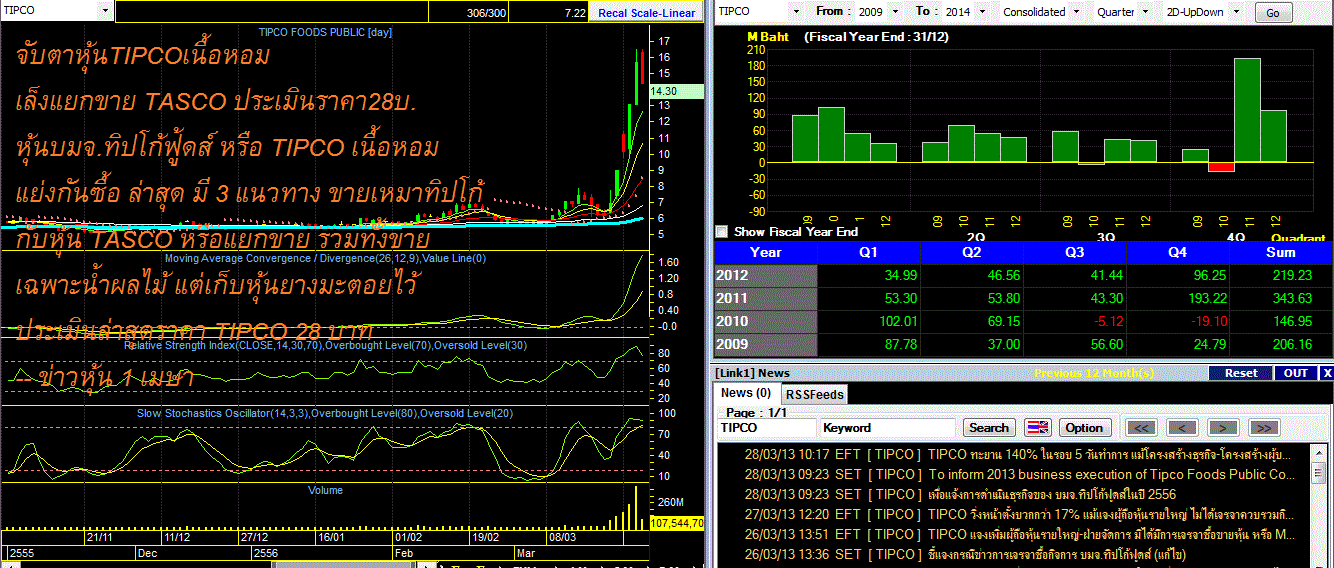1334x568 pixels.
Task: Select the 343.63 Sum cell
Action: click(x=1281, y=298)
